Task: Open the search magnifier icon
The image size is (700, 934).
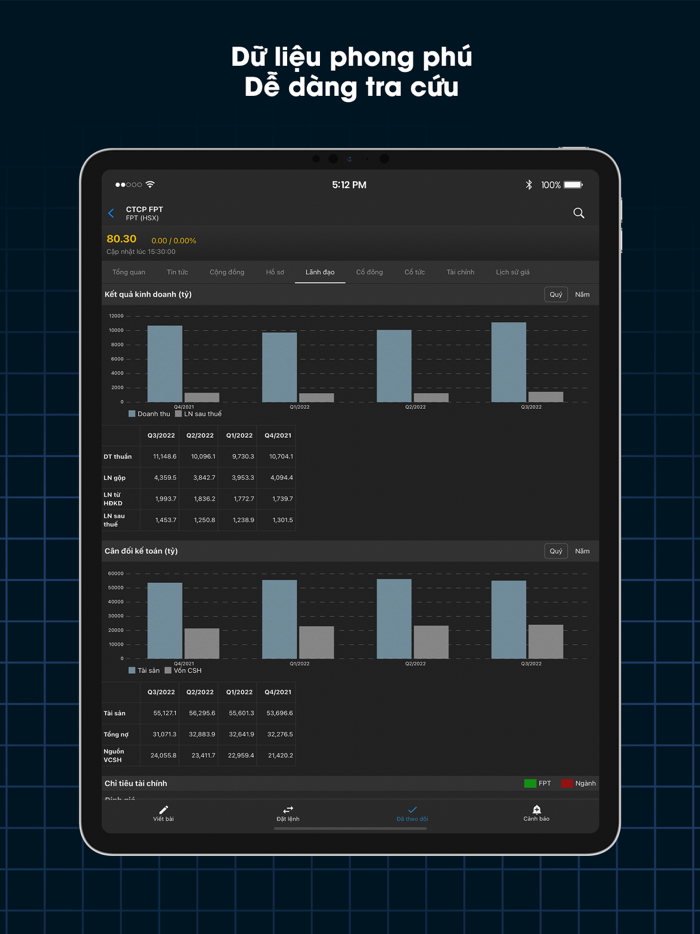Action: click(x=578, y=213)
